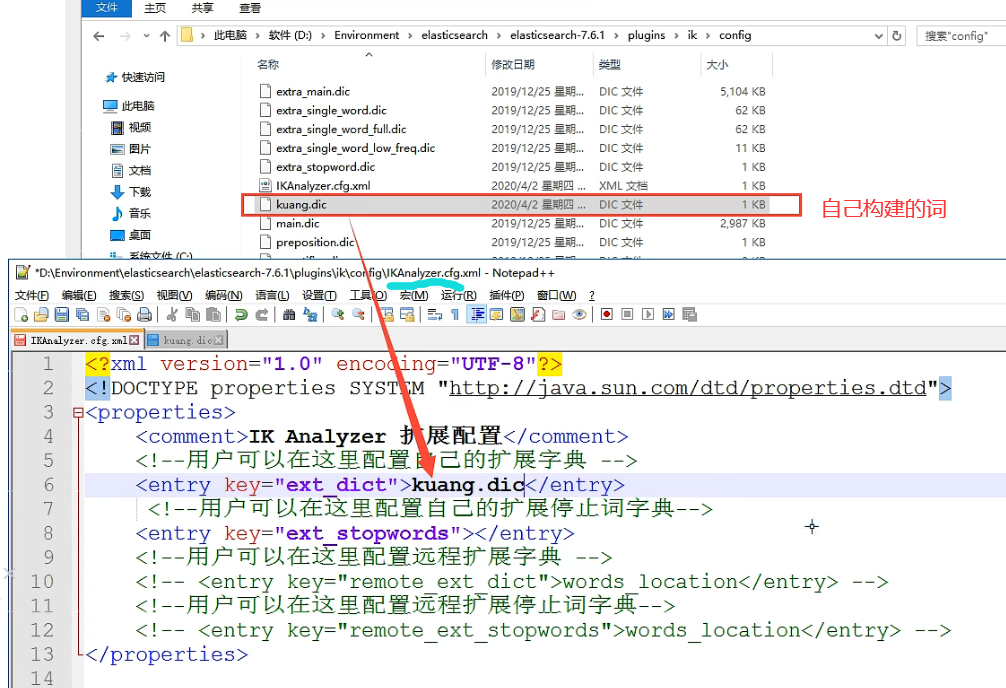Toggle file monitoring eye icon
The image size is (1006, 688).
pyautogui.click(x=579, y=314)
